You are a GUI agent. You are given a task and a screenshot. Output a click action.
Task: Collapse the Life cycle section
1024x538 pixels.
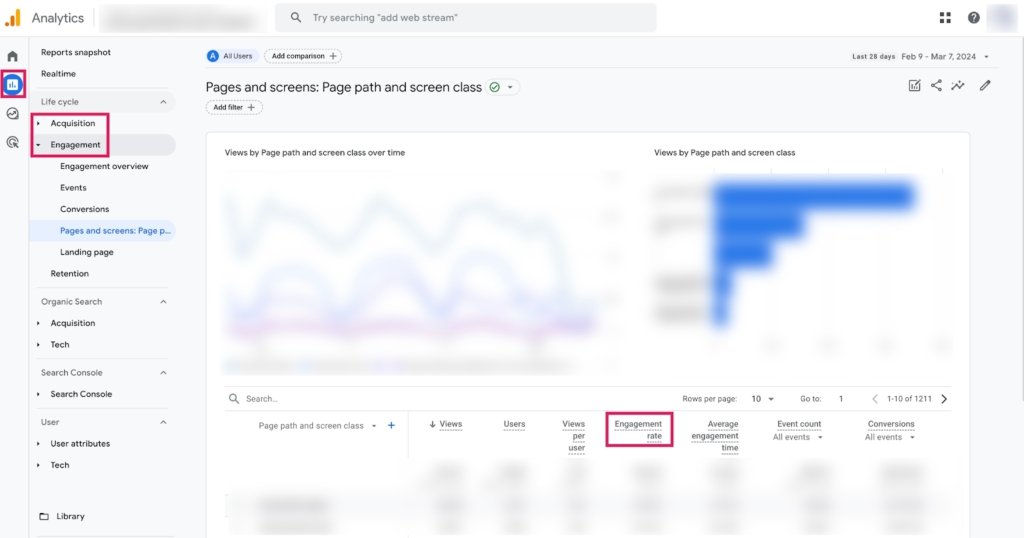(163, 102)
